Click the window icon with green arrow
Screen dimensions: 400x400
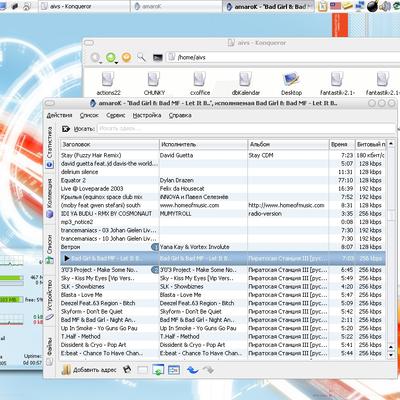[x=158, y=370]
